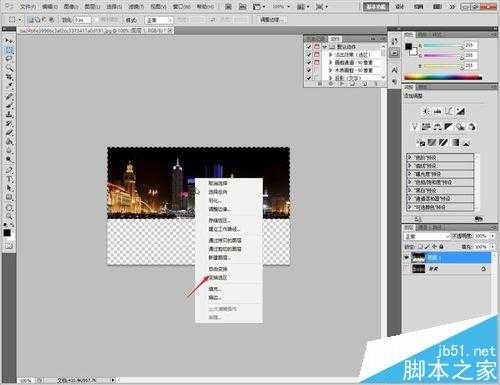Click trash icon in Actions panel

376,84
